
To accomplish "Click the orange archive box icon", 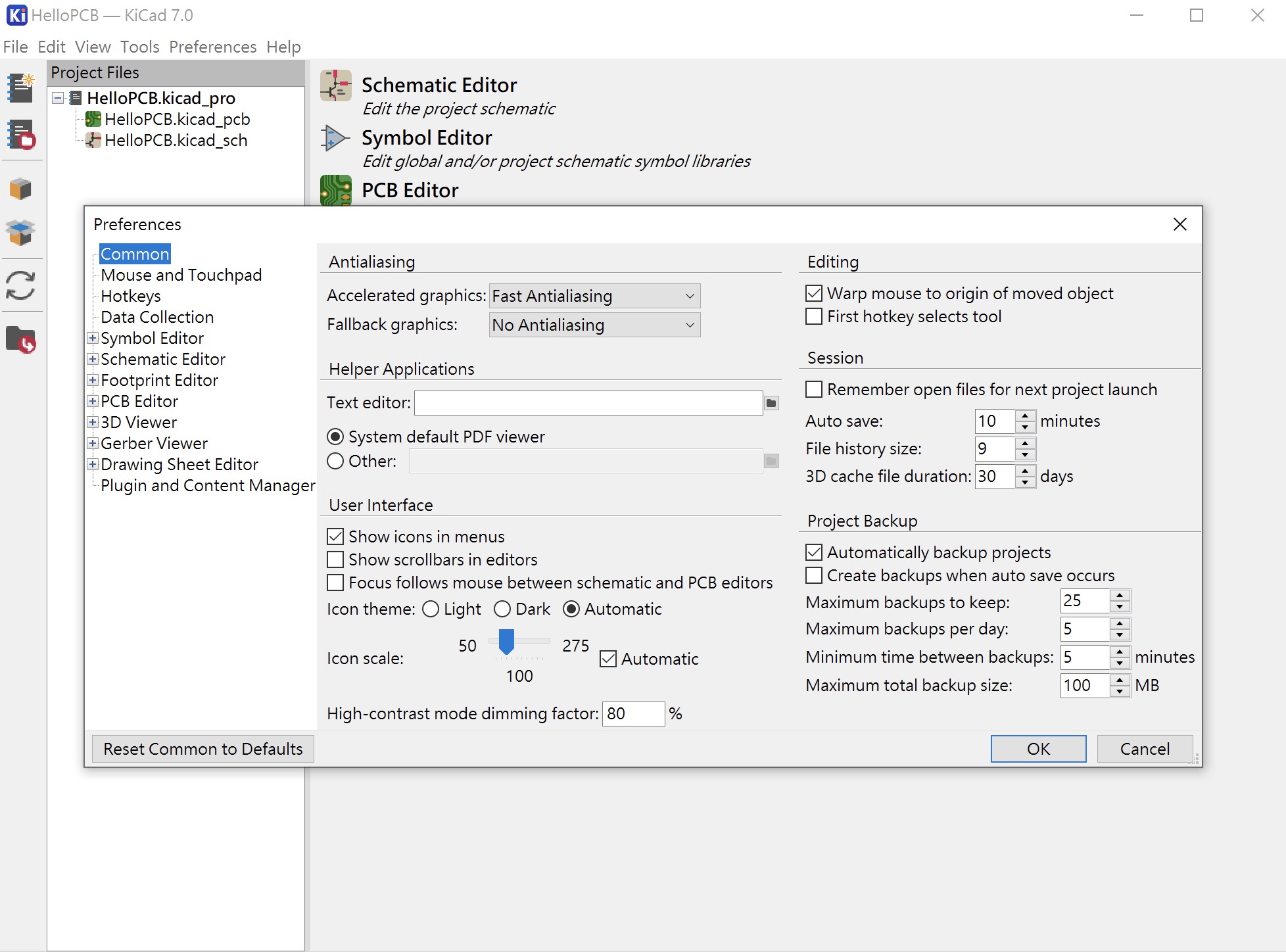I will 21,189.
